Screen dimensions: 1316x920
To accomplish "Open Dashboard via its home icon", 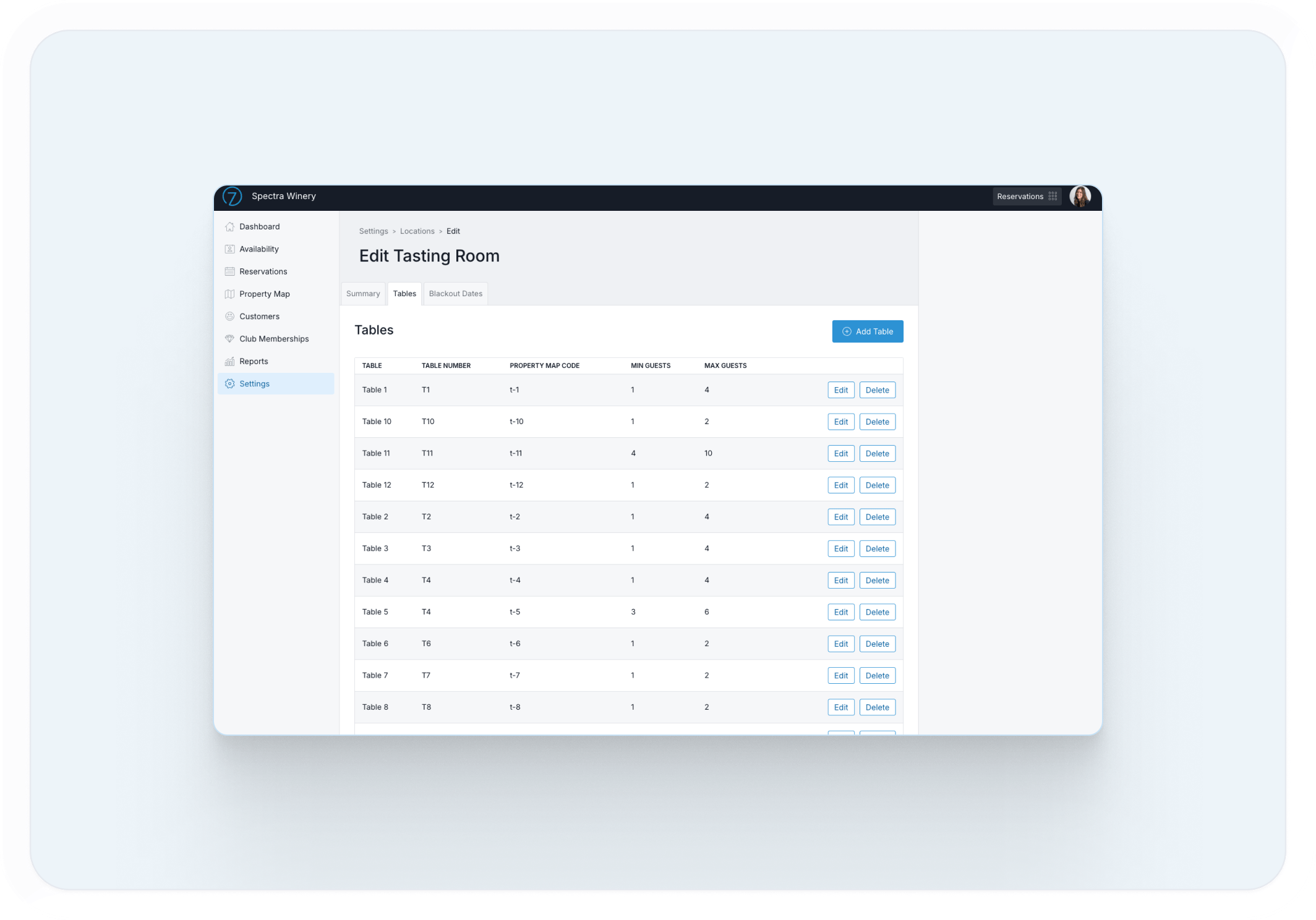I will pyautogui.click(x=230, y=227).
